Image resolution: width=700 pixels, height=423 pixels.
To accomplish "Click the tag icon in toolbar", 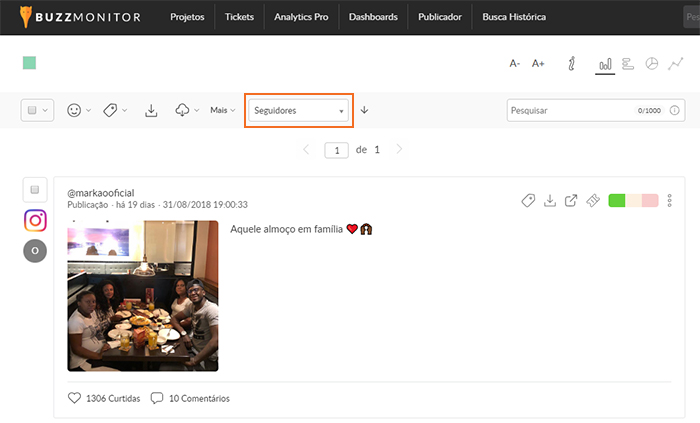I will pos(110,110).
